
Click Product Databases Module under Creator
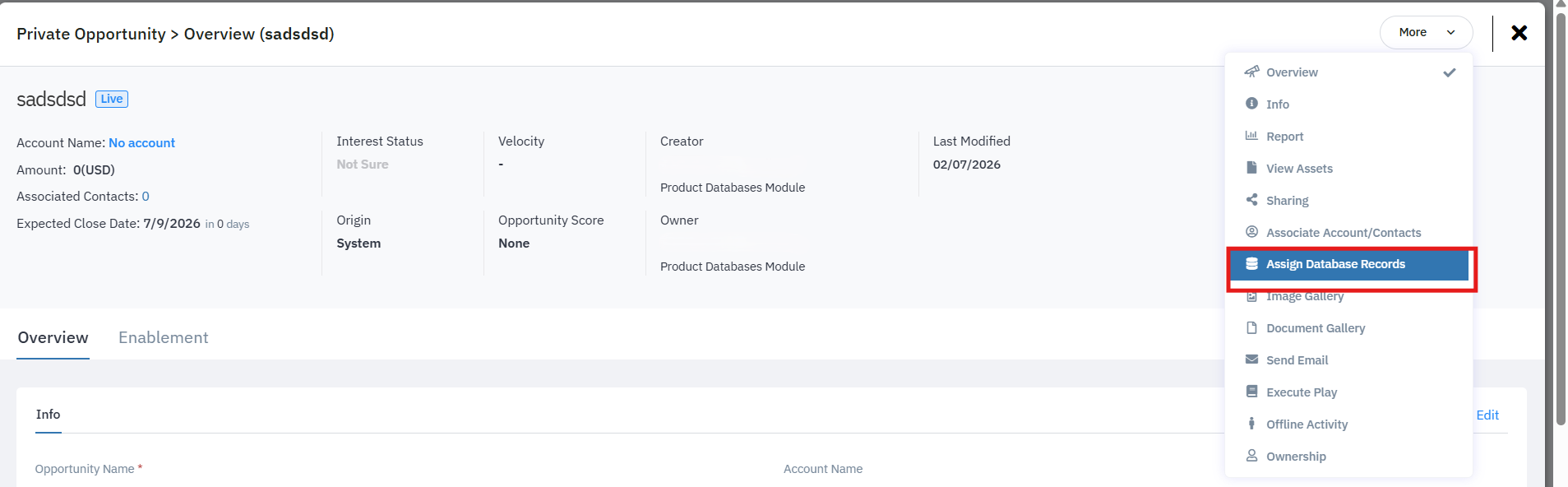tap(733, 188)
